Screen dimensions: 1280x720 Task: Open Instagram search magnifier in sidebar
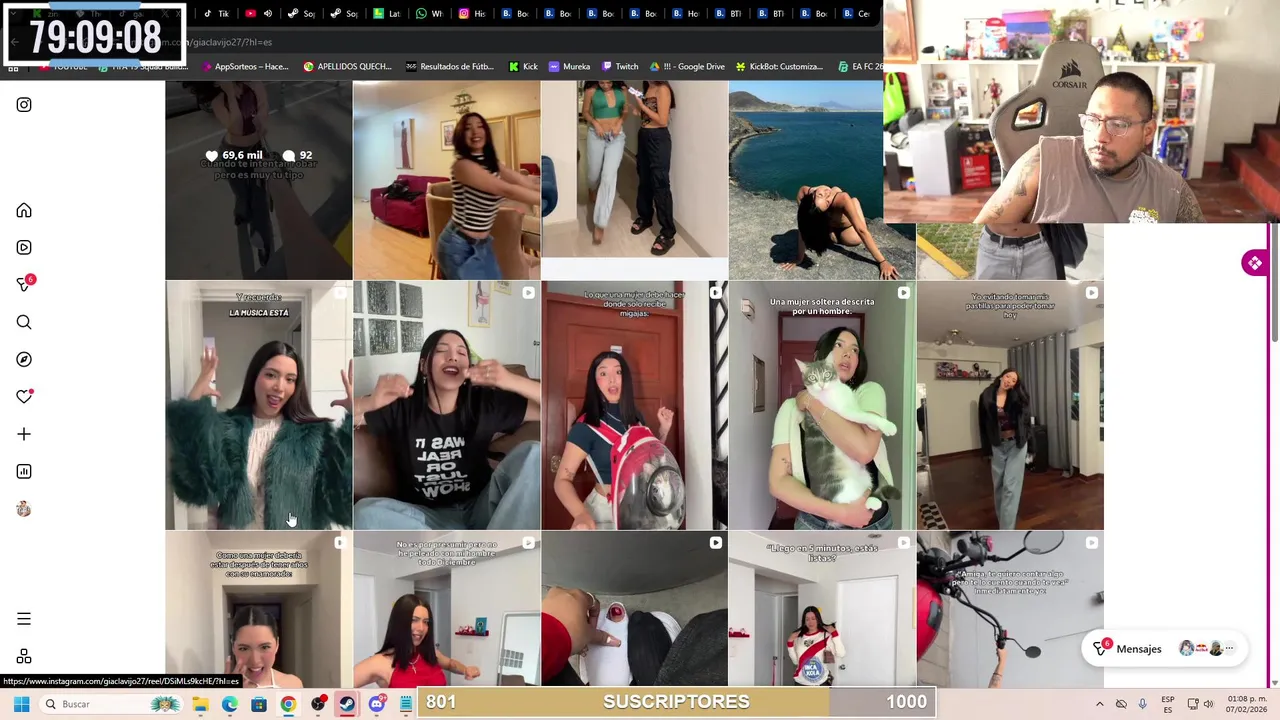(24, 322)
